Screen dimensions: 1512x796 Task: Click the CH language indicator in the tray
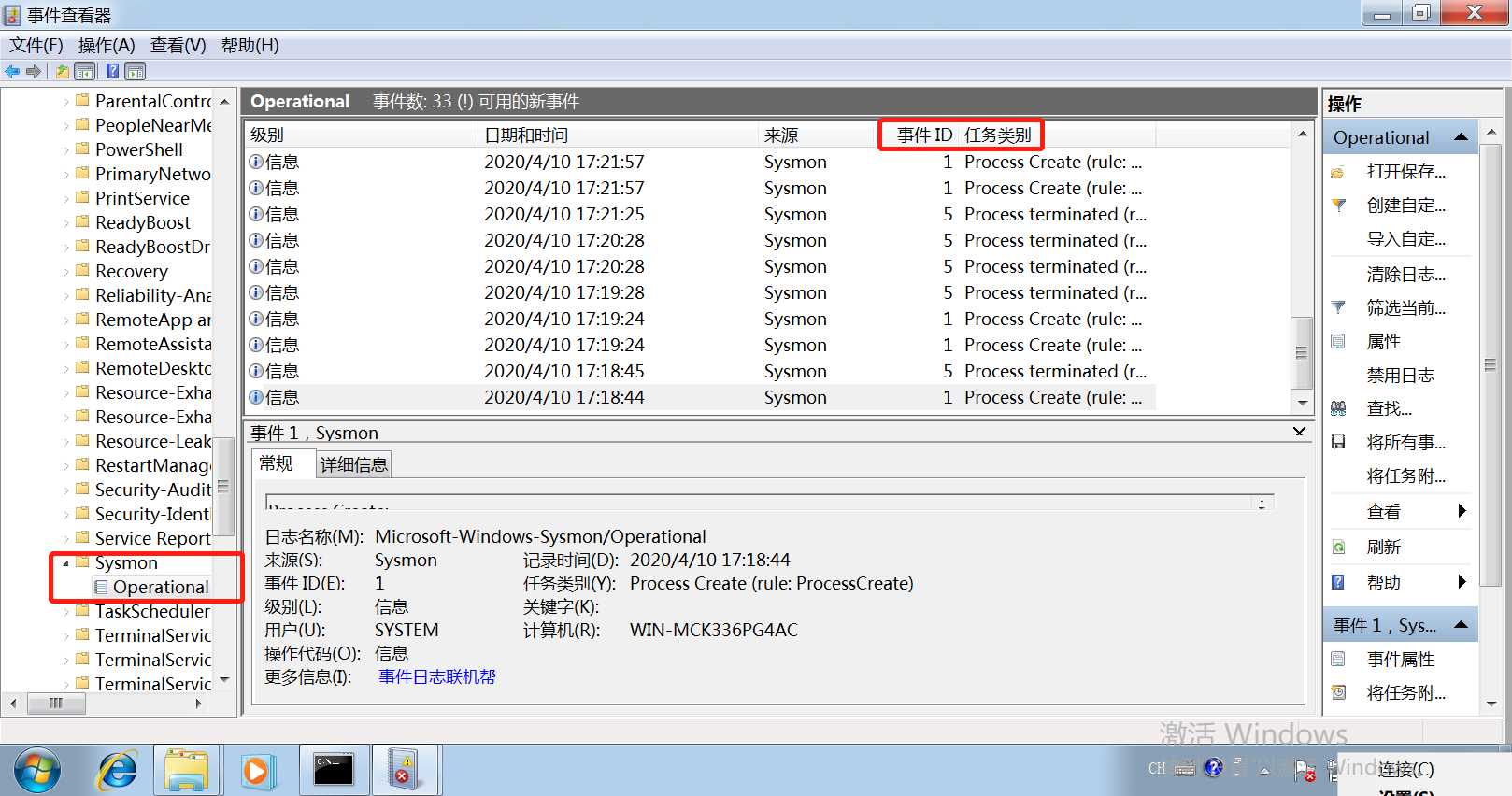[1157, 769]
